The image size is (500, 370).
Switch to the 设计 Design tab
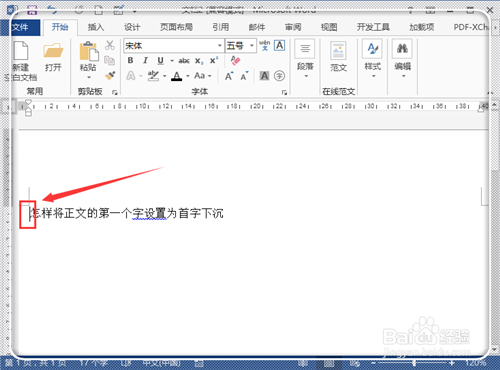coord(132,27)
